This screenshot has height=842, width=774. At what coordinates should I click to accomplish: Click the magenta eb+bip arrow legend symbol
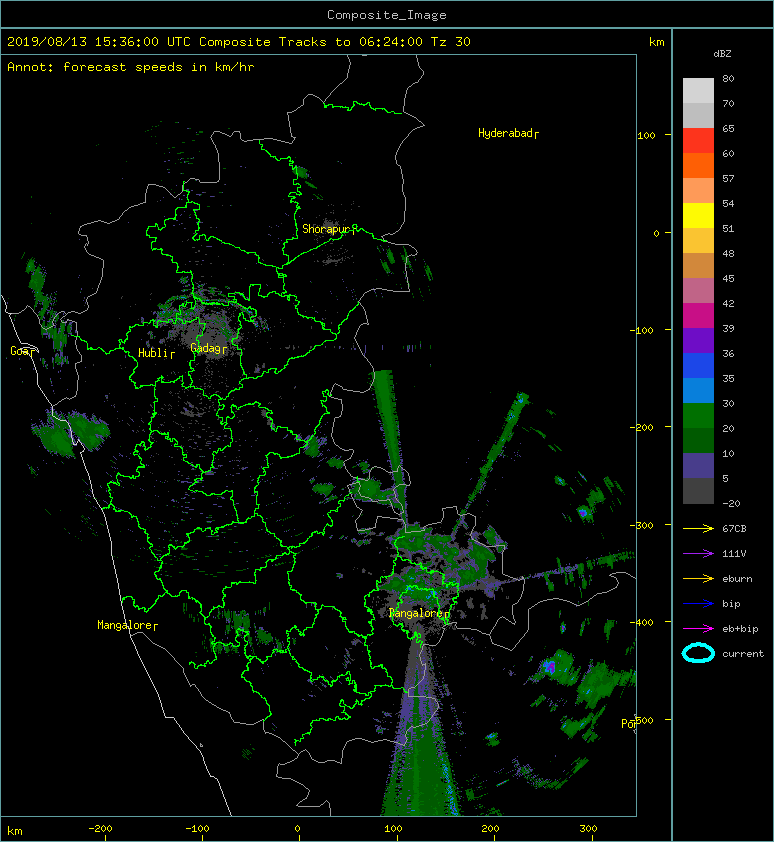point(698,629)
